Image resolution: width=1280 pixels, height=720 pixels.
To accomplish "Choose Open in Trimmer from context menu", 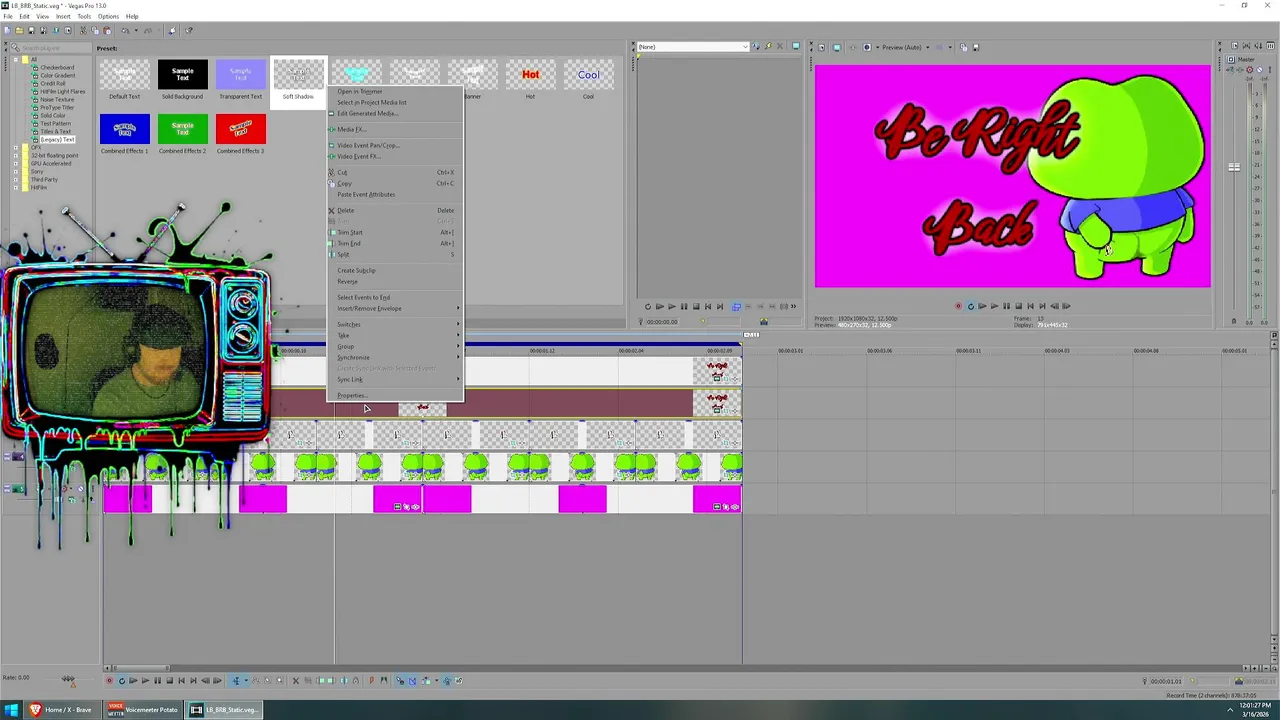I will pyautogui.click(x=395, y=92).
